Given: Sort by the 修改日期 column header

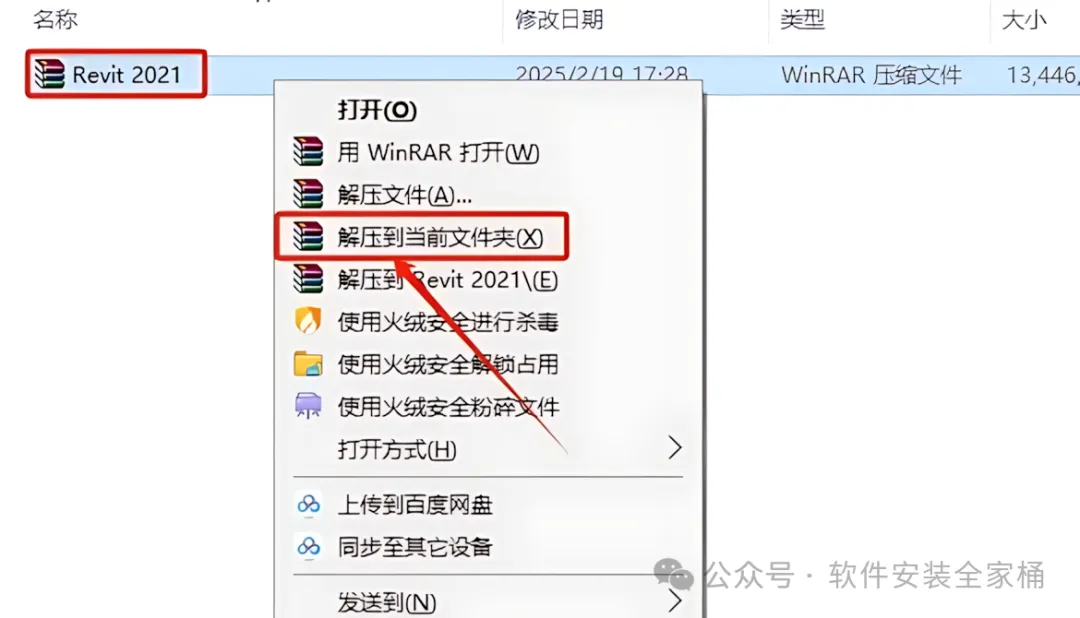Looking at the screenshot, I should point(559,20).
